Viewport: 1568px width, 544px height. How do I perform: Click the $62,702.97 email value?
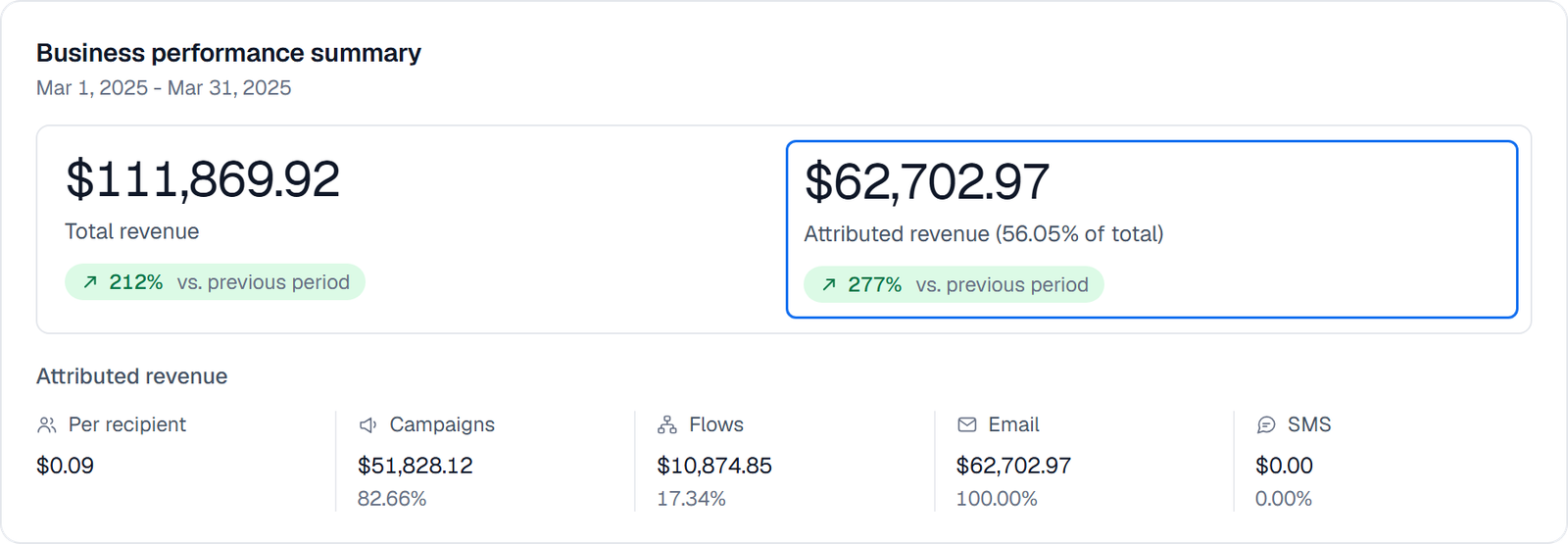pos(1013,466)
